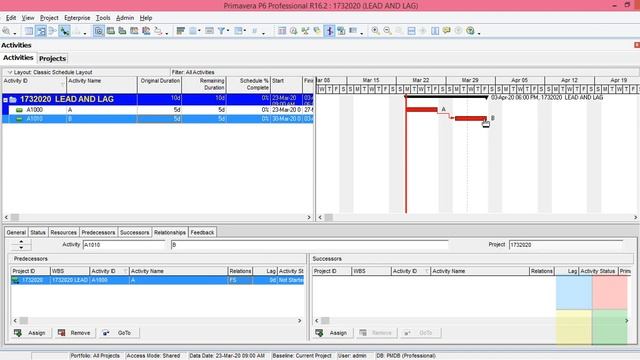The width and height of the screenshot is (640, 360).
Task: Click sort arrow in Successors Activity ID header
Action: tap(427, 271)
